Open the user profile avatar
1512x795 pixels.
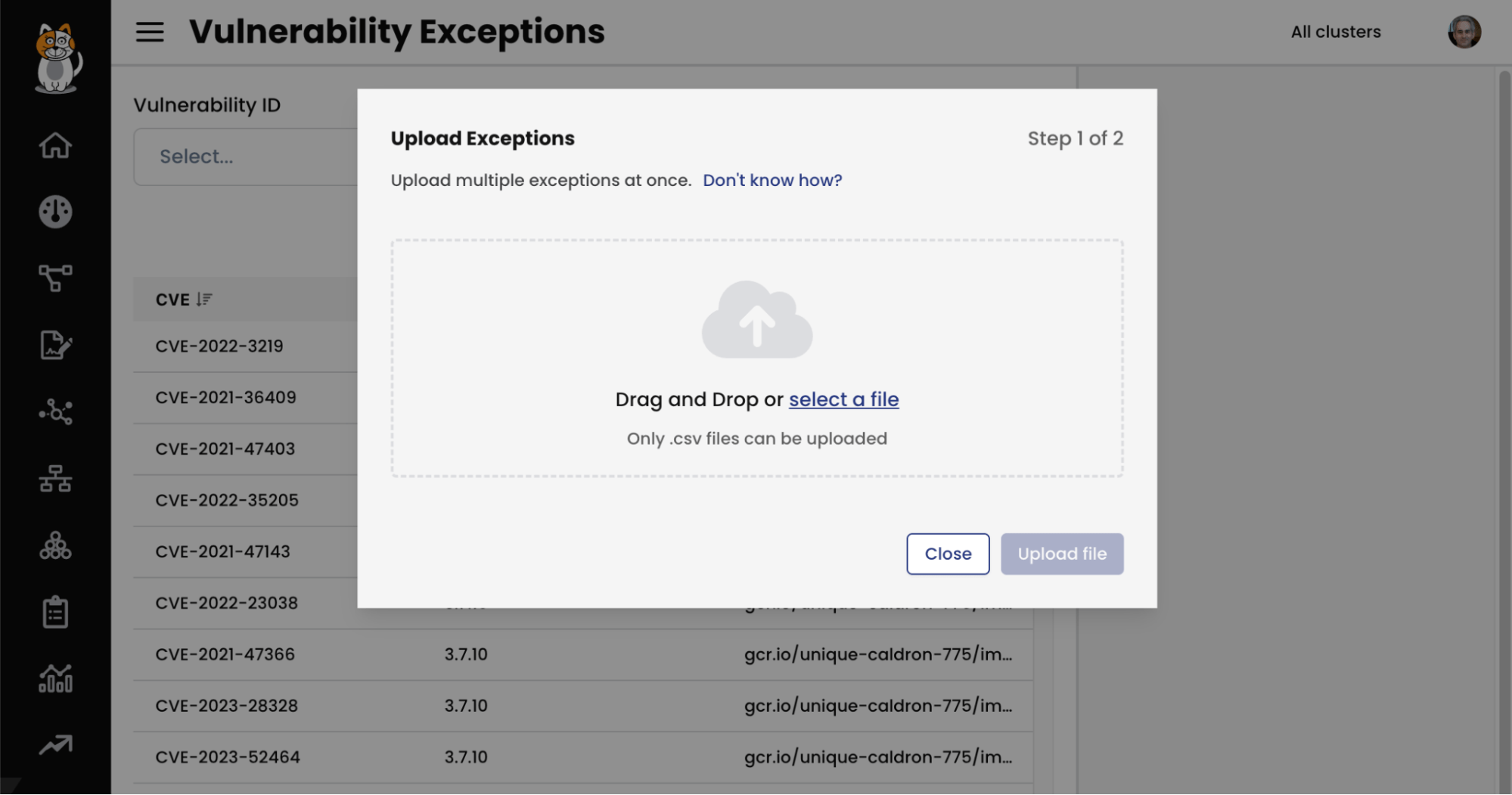click(x=1464, y=32)
